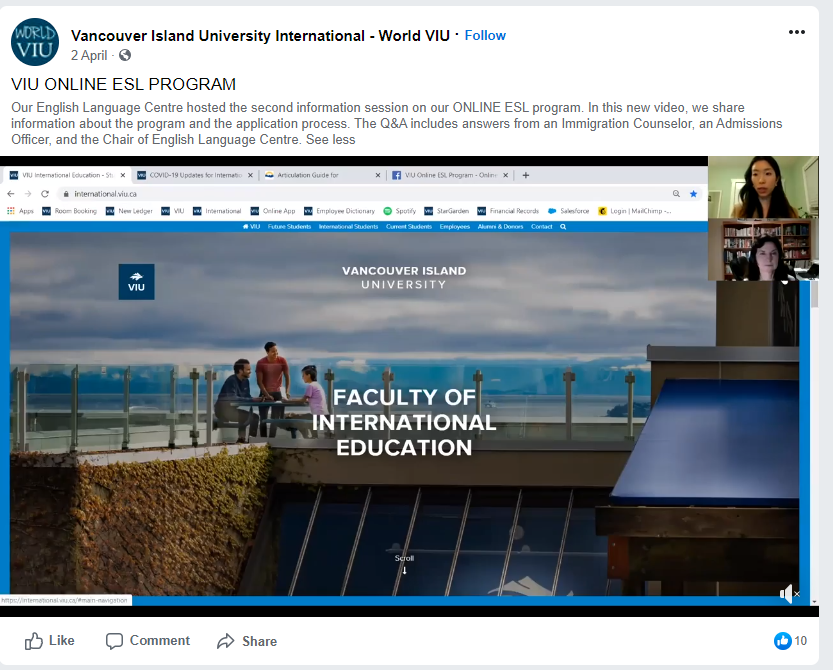833x670 pixels.
Task: Click the bookmark star in the address bar
Action: [693, 193]
